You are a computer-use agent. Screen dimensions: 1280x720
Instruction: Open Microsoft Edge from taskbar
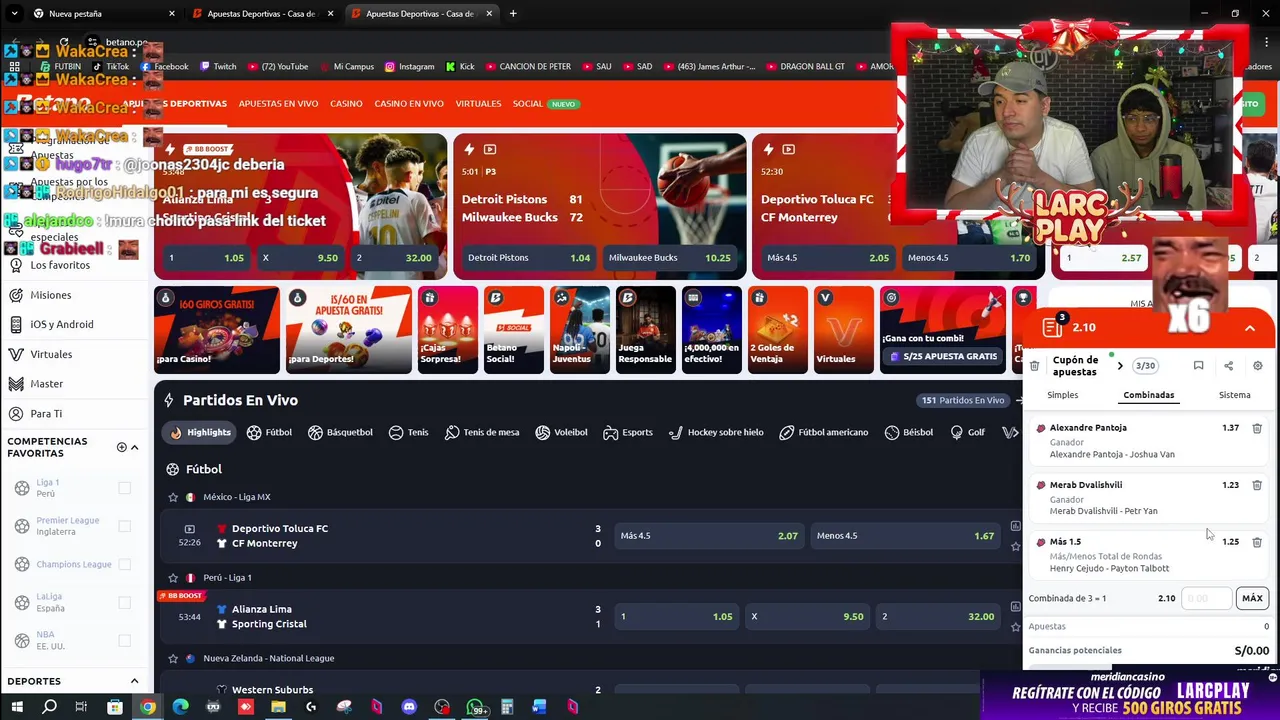coord(180,708)
